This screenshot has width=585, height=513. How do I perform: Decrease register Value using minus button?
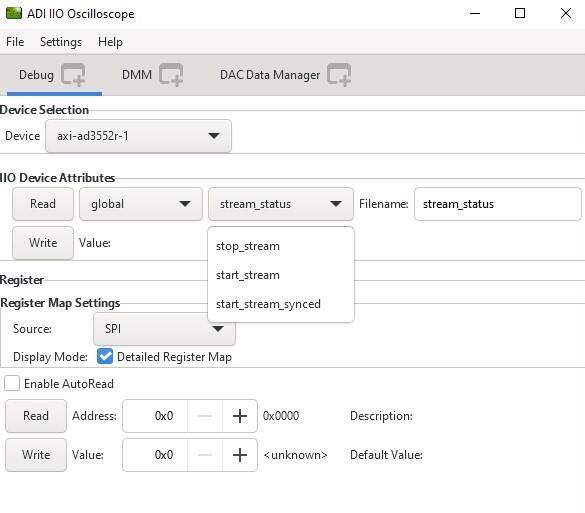[205, 455]
